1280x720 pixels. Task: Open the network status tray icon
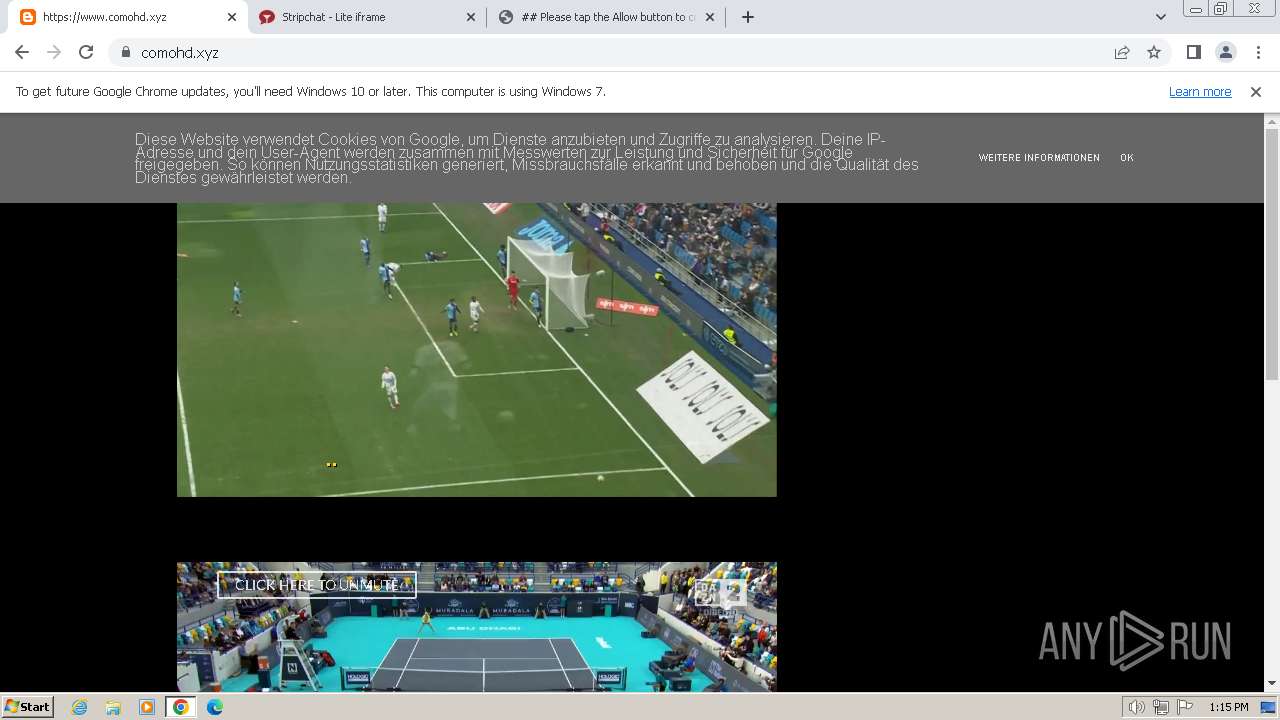click(1161, 707)
